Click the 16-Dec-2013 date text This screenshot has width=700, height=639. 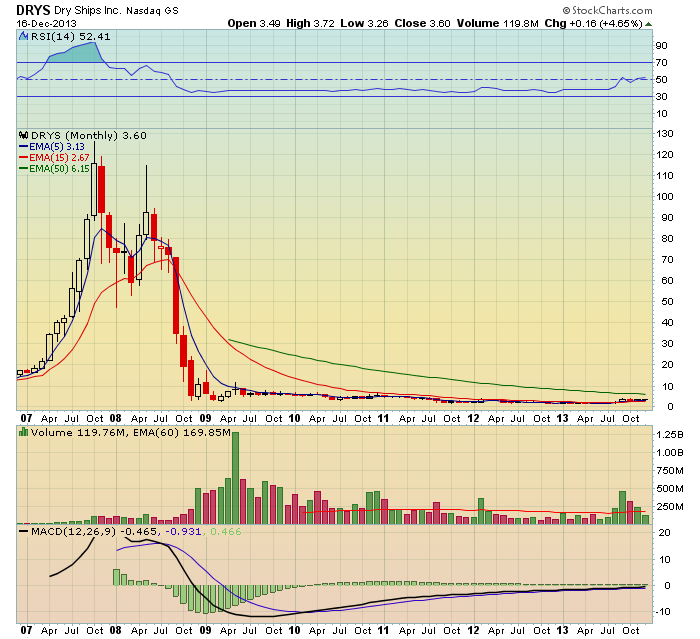pyautogui.click(x=46, y=23)
